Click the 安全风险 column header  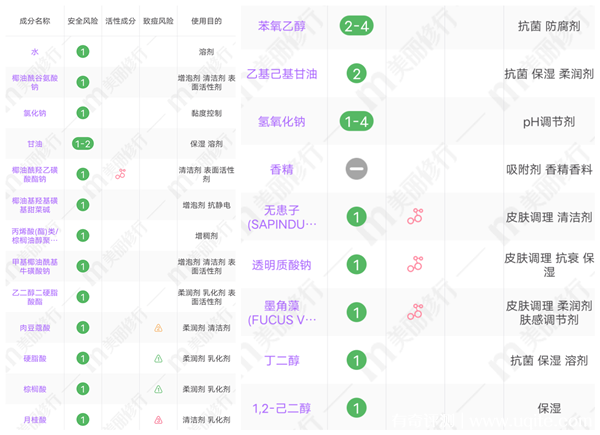tap(83, 20)
